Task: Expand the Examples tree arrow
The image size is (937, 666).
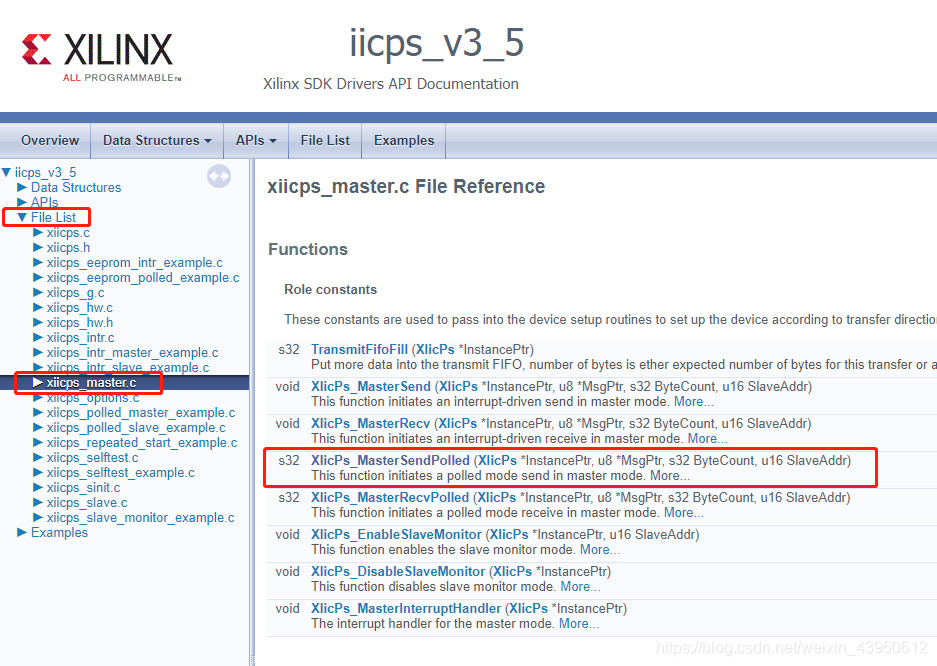Action: tap(22, 532)
